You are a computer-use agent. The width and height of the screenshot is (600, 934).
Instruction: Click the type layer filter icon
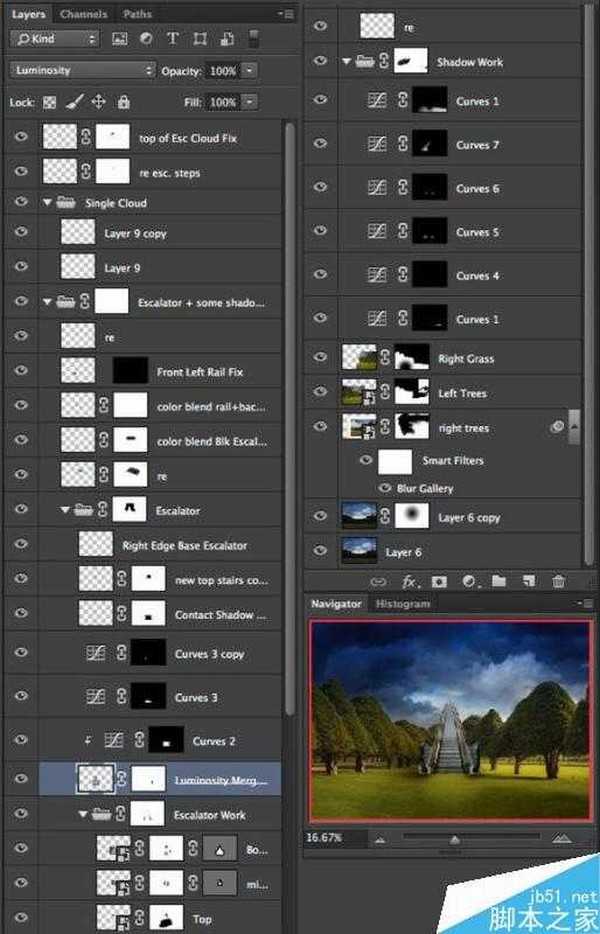pyautogui.click(x=172, y=39)
